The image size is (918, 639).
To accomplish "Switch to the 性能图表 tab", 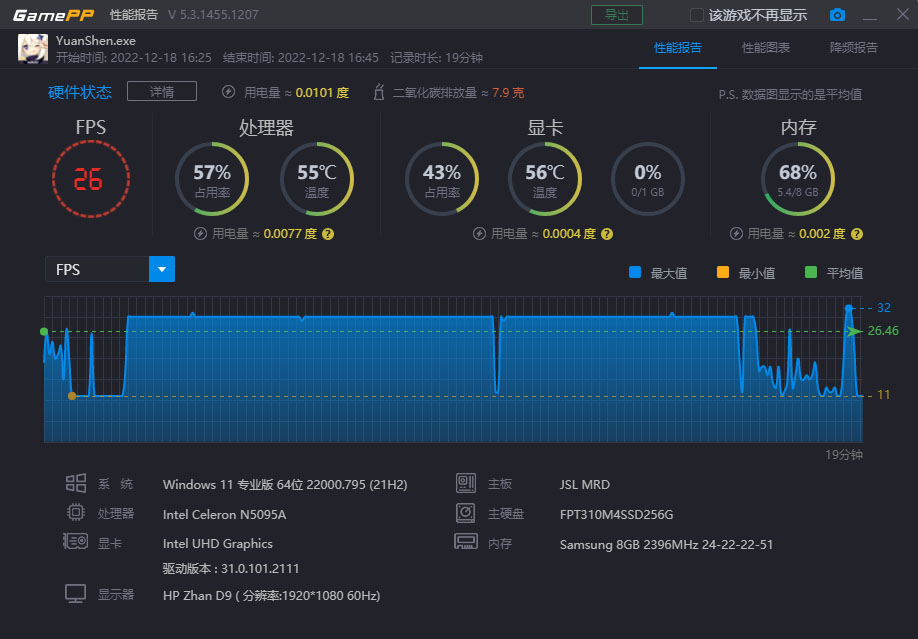I will click(765, 48).
